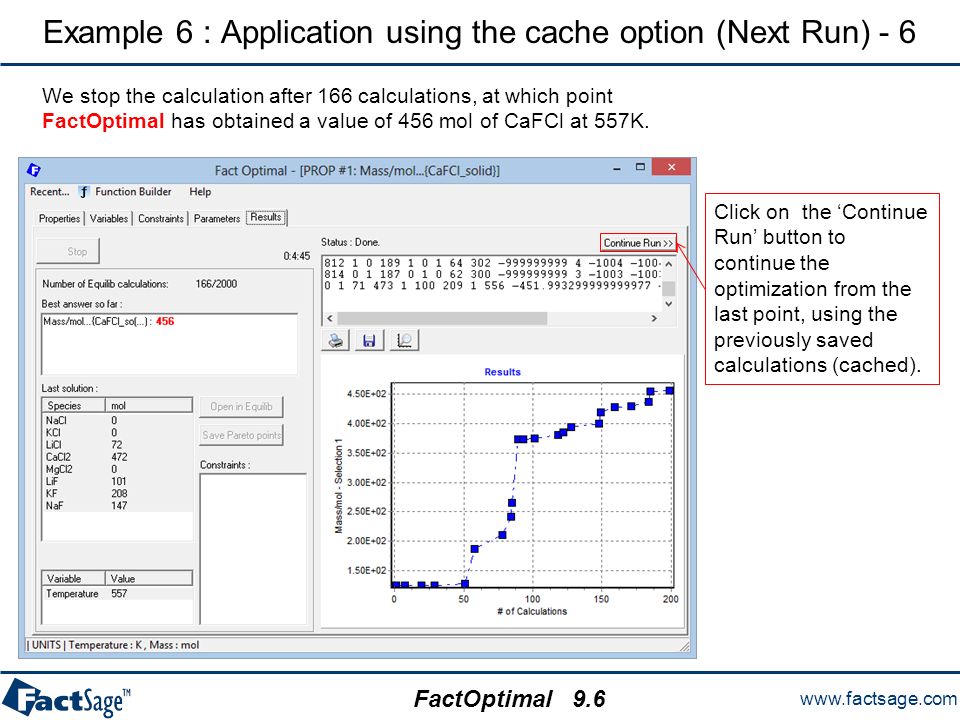The width and height of the screenshot is (960, 720).
Task: Select the KF row in species list
Action: pos(117,494)
